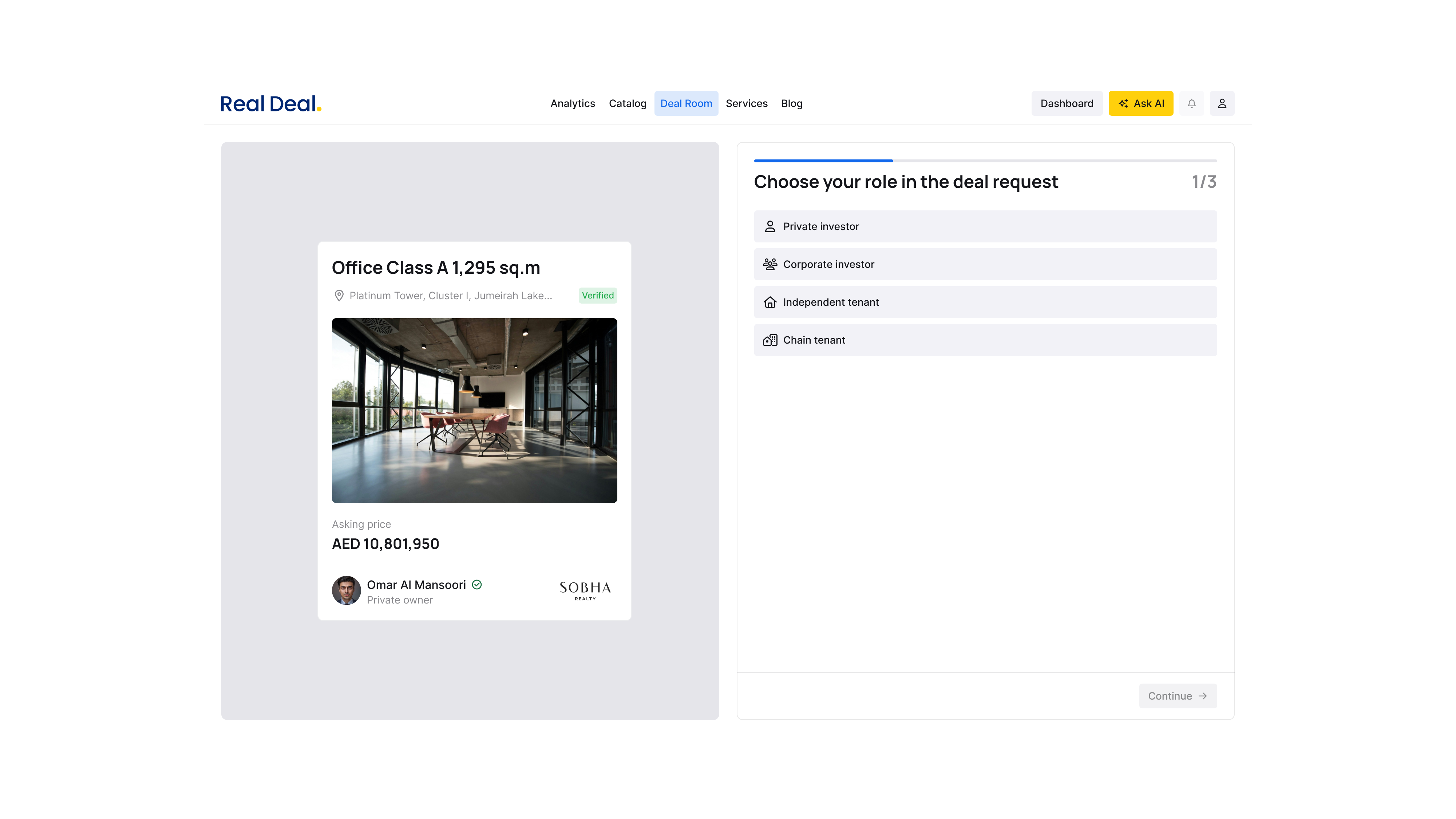The image size is (1456, 819).
Task: Open the Services menu item
Action: tap(747, 103)
